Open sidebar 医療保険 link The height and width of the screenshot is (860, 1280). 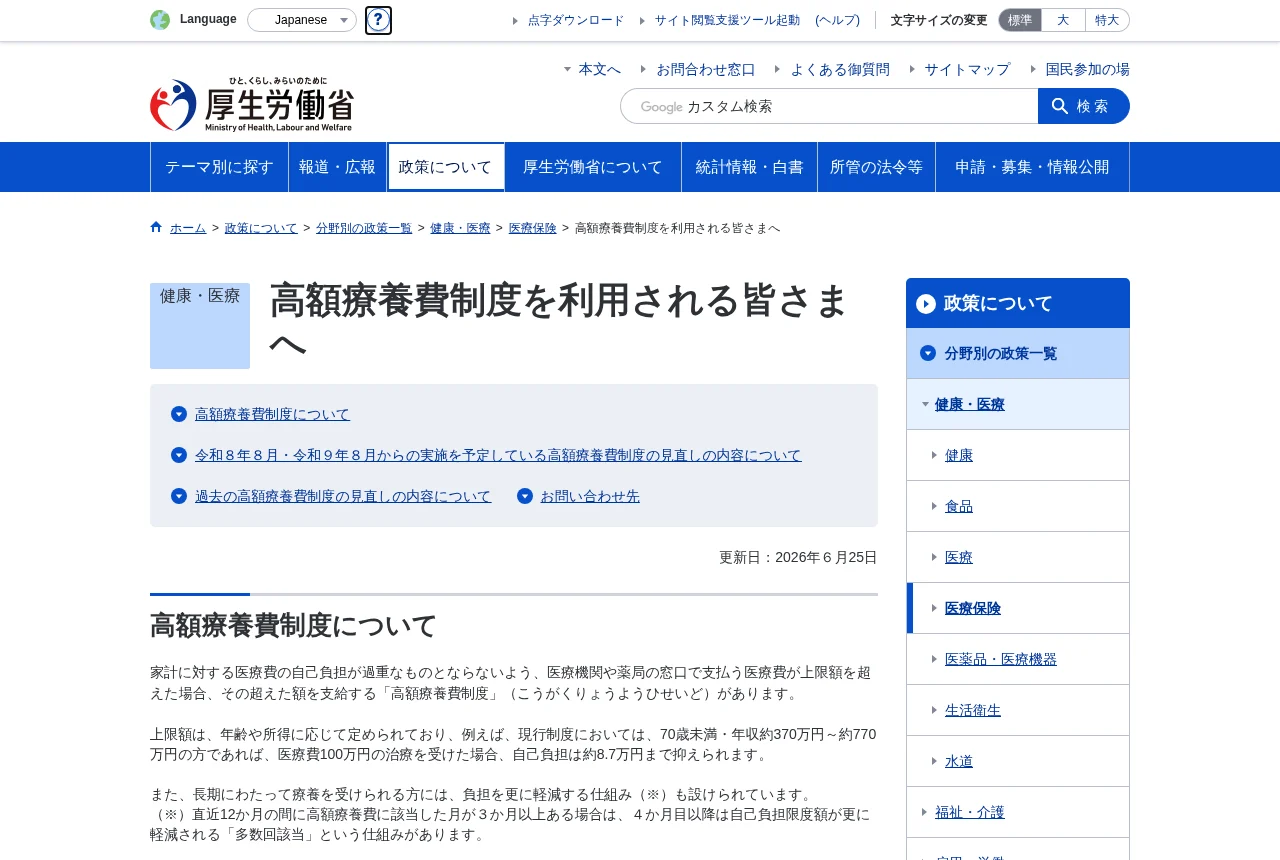(973, 608)
